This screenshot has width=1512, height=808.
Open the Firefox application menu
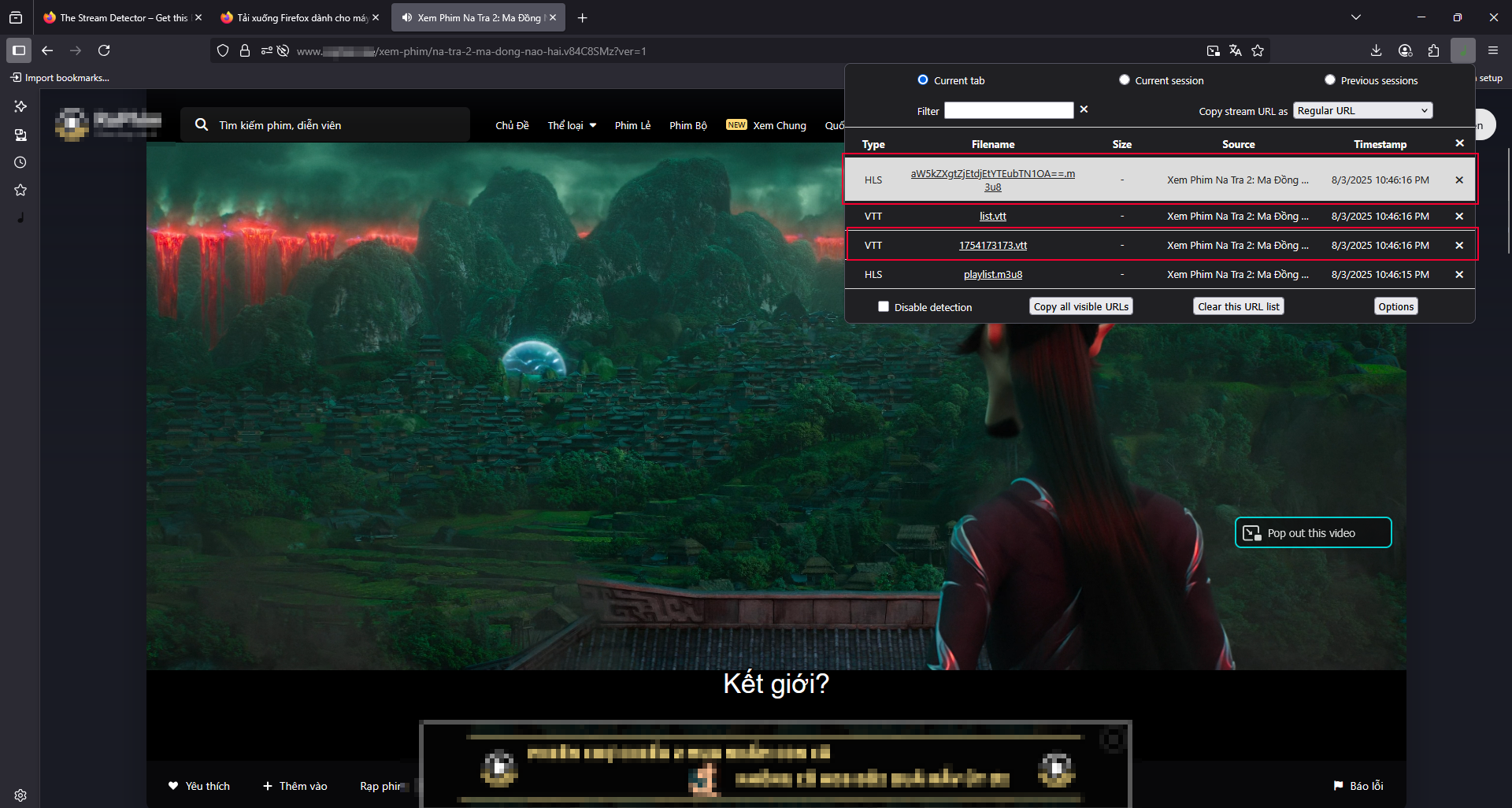[1492, 50]
